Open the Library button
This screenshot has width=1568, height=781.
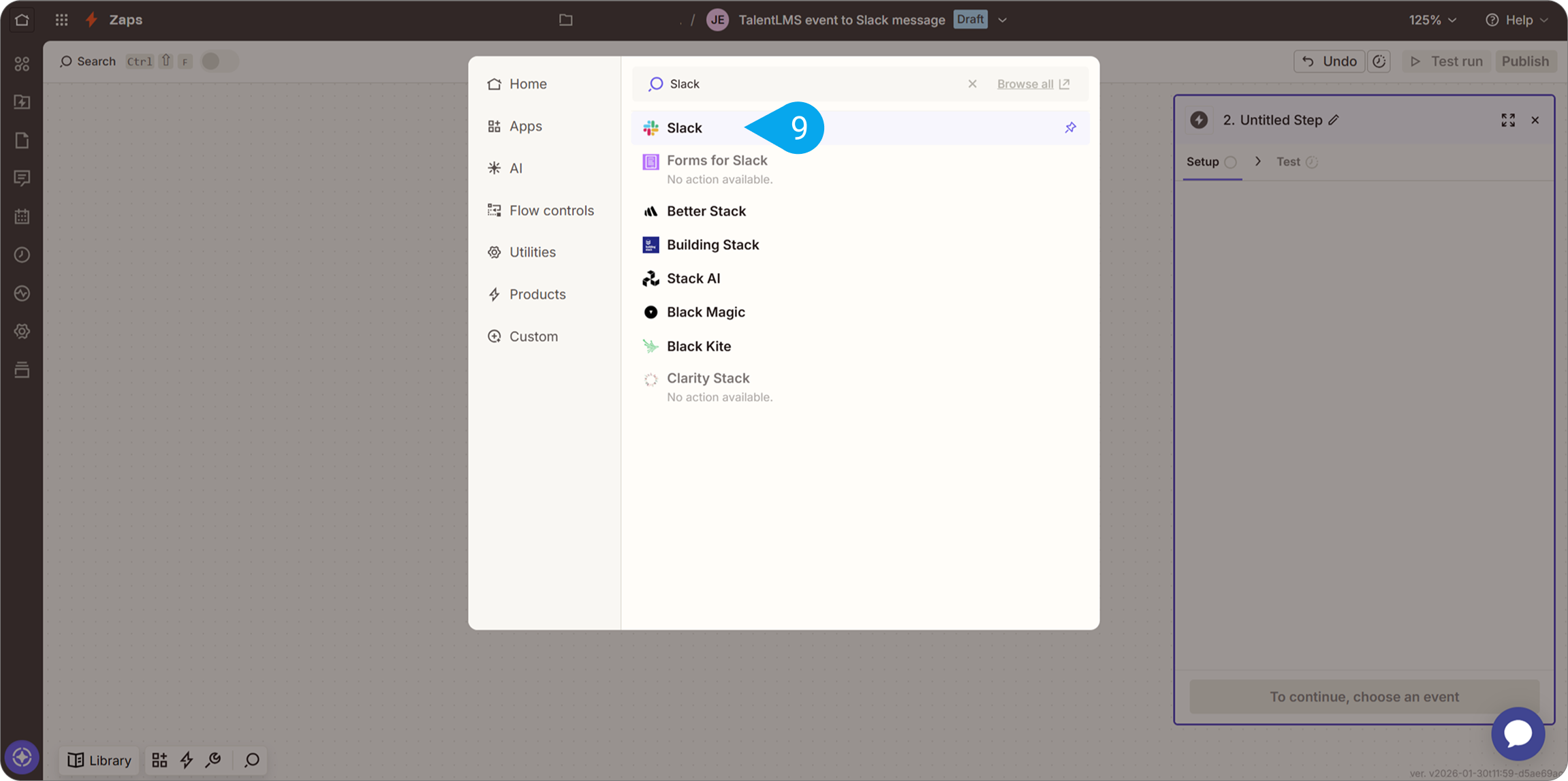coord(99,760)
